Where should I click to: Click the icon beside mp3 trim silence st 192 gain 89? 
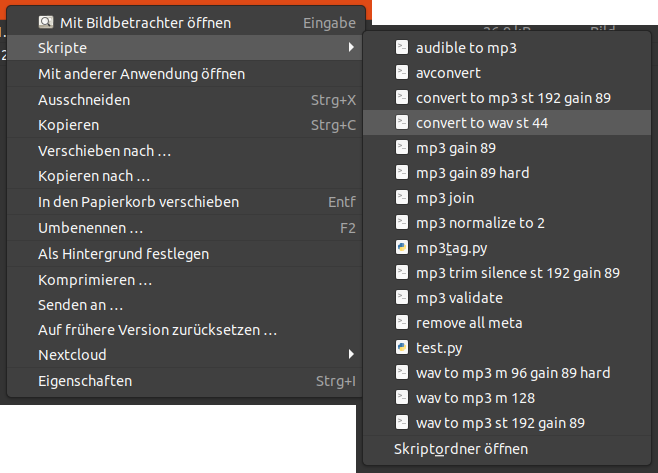(x=402, y=273)
